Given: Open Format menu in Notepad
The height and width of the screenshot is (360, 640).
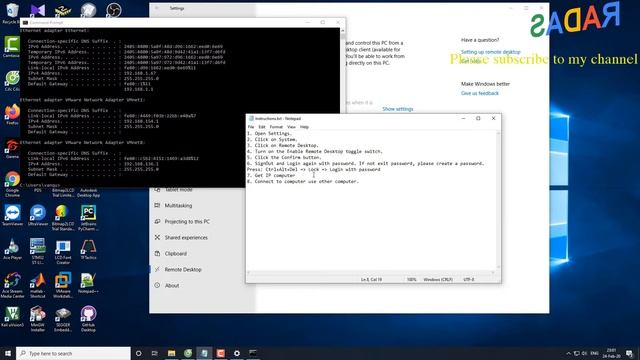Looking at the screenshot, I should click(x=276, y=127).
